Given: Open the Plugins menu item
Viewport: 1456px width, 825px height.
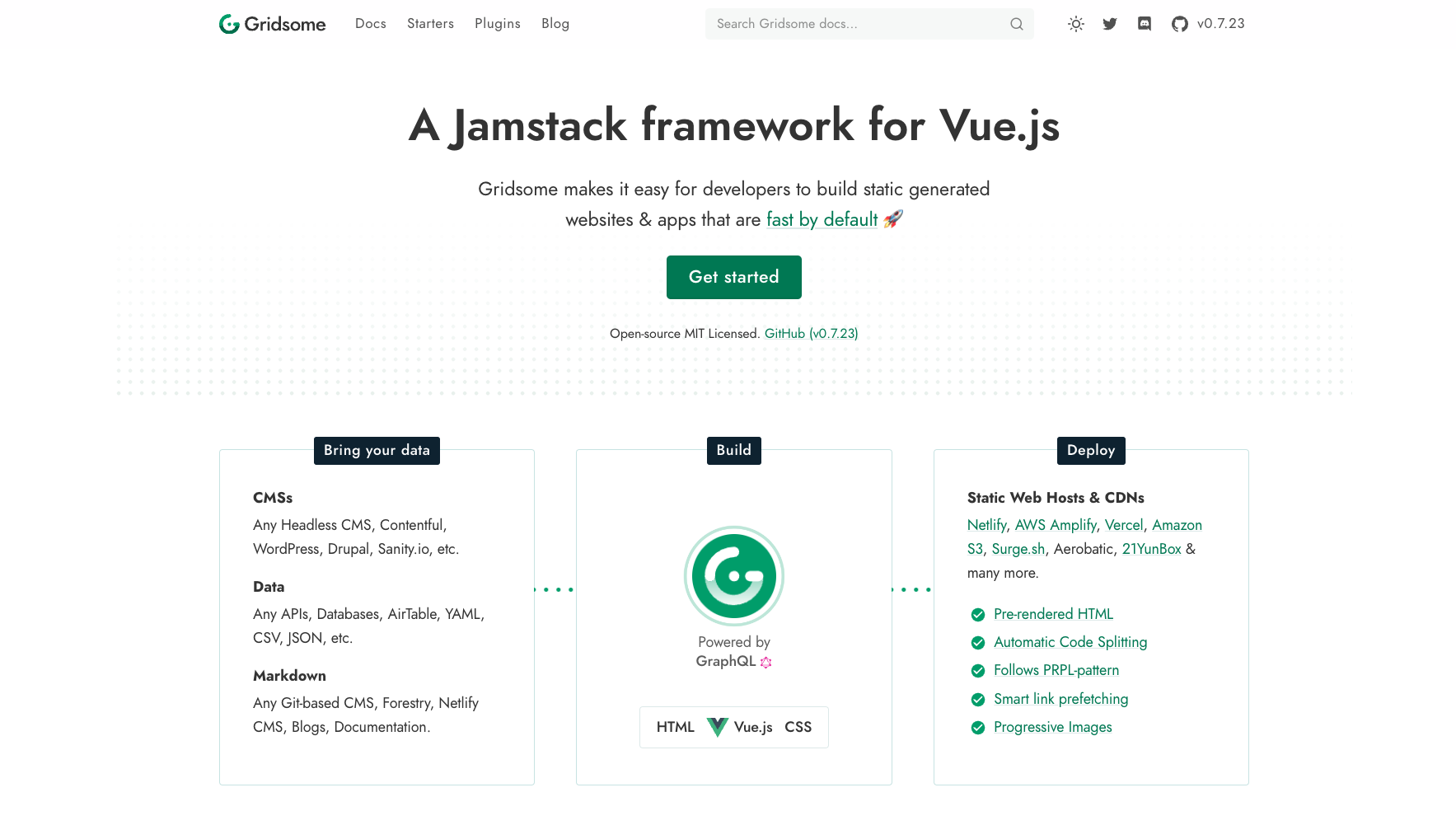Looking at the screenshot, I should 498,24.
